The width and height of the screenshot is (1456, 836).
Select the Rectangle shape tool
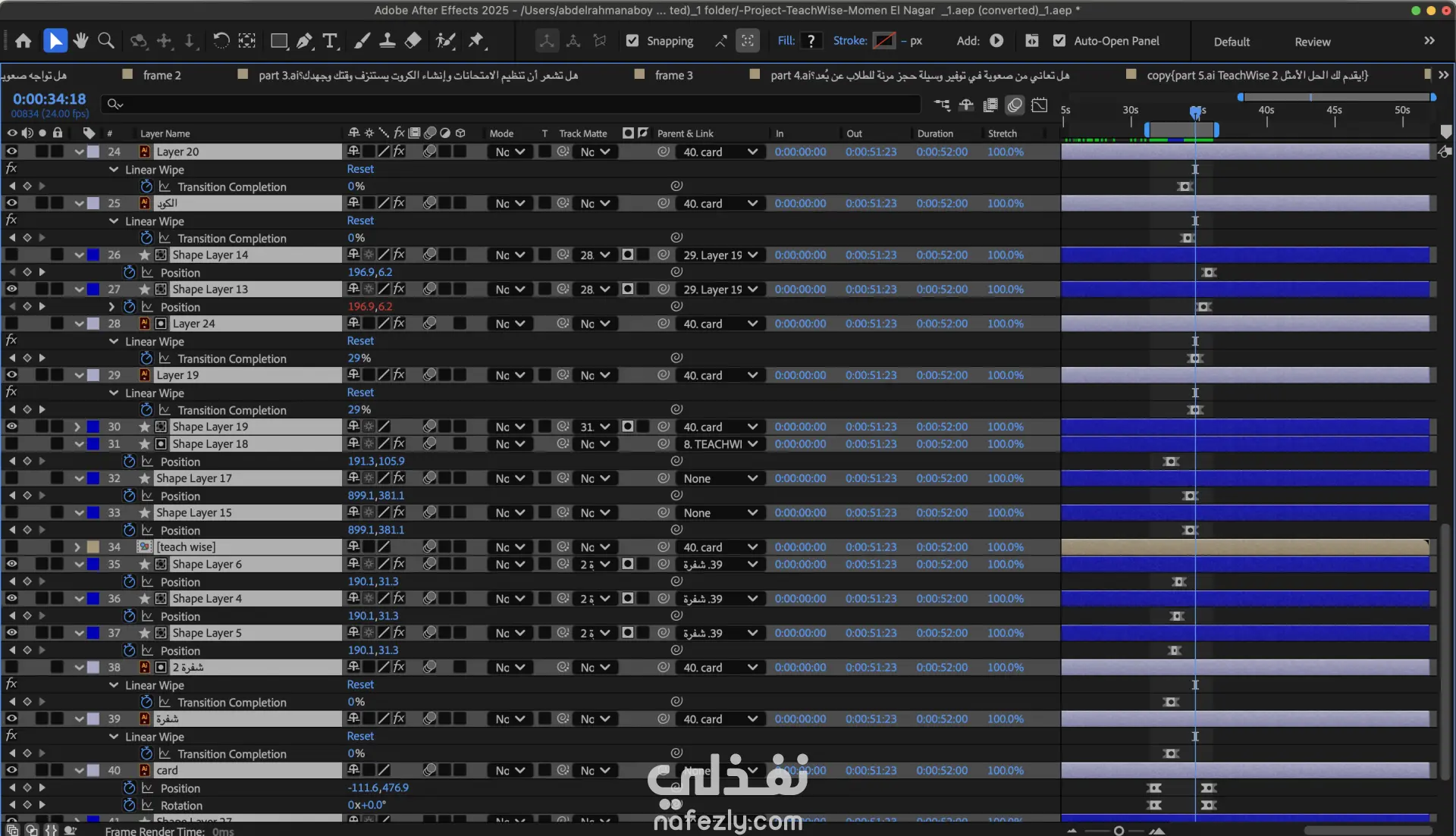[279, 41]
